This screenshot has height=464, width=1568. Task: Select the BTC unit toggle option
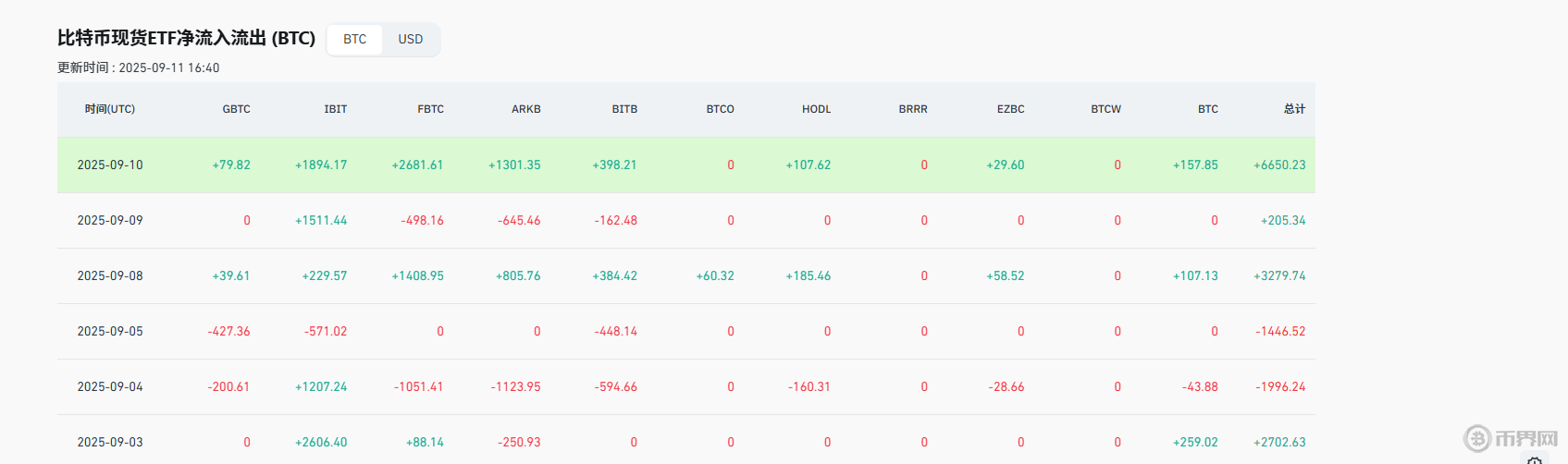point(354,39)
